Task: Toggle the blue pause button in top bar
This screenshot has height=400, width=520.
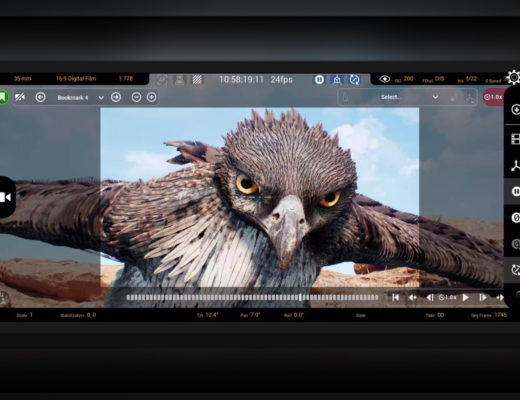Action: coord(319,80)
